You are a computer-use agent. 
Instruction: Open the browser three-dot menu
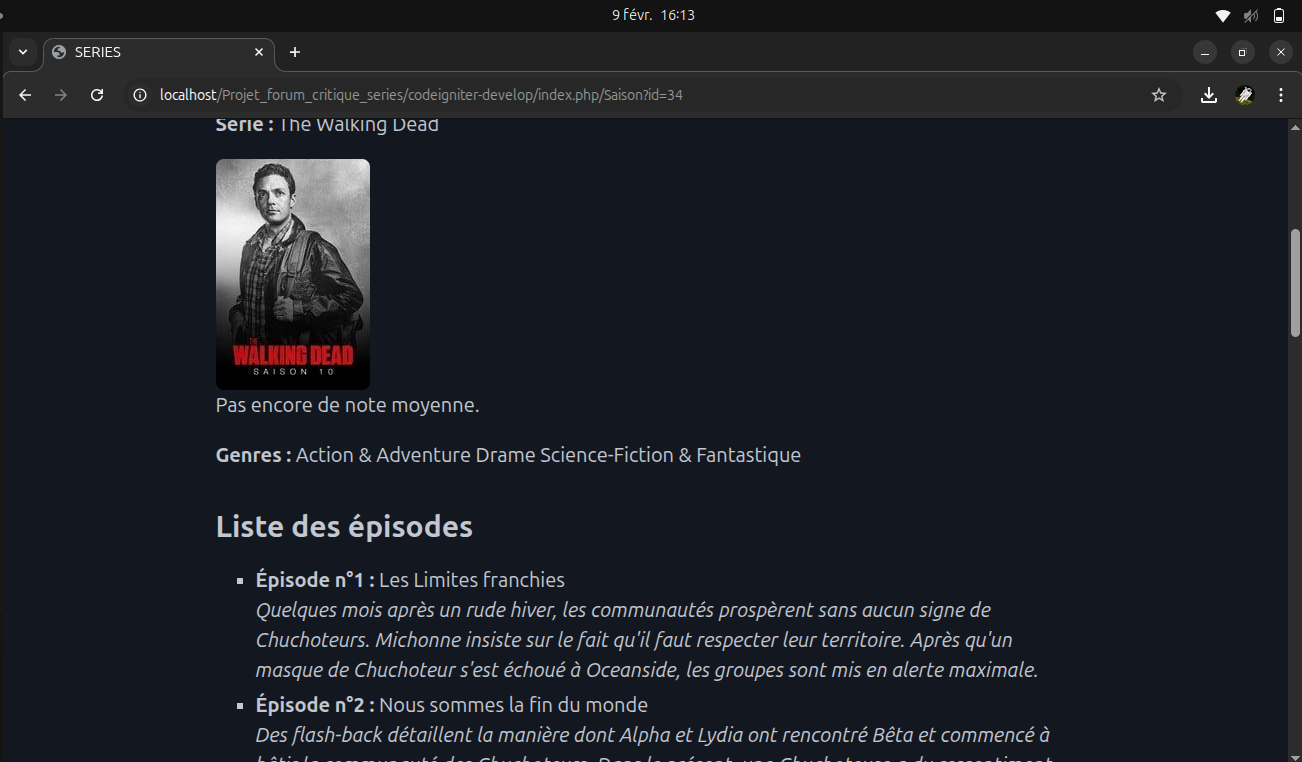[x=1281, y=95]
